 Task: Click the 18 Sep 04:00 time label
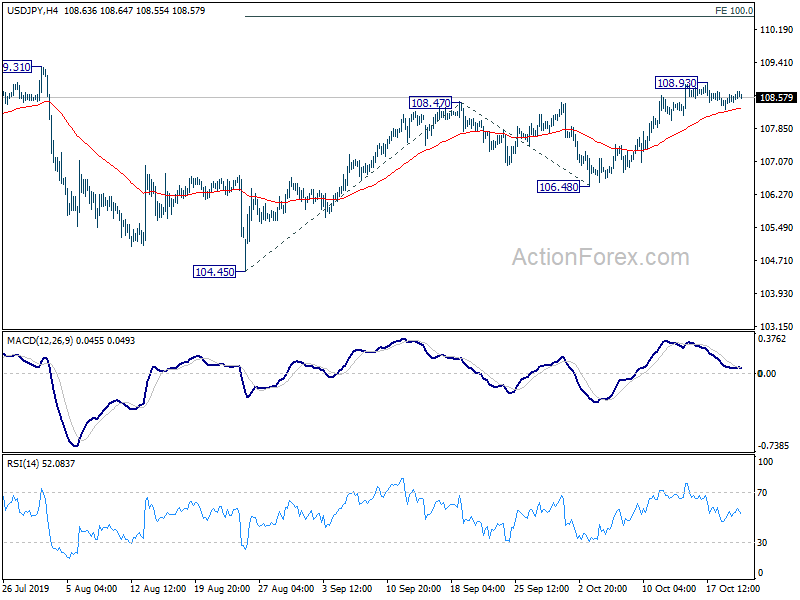point(478,589)
